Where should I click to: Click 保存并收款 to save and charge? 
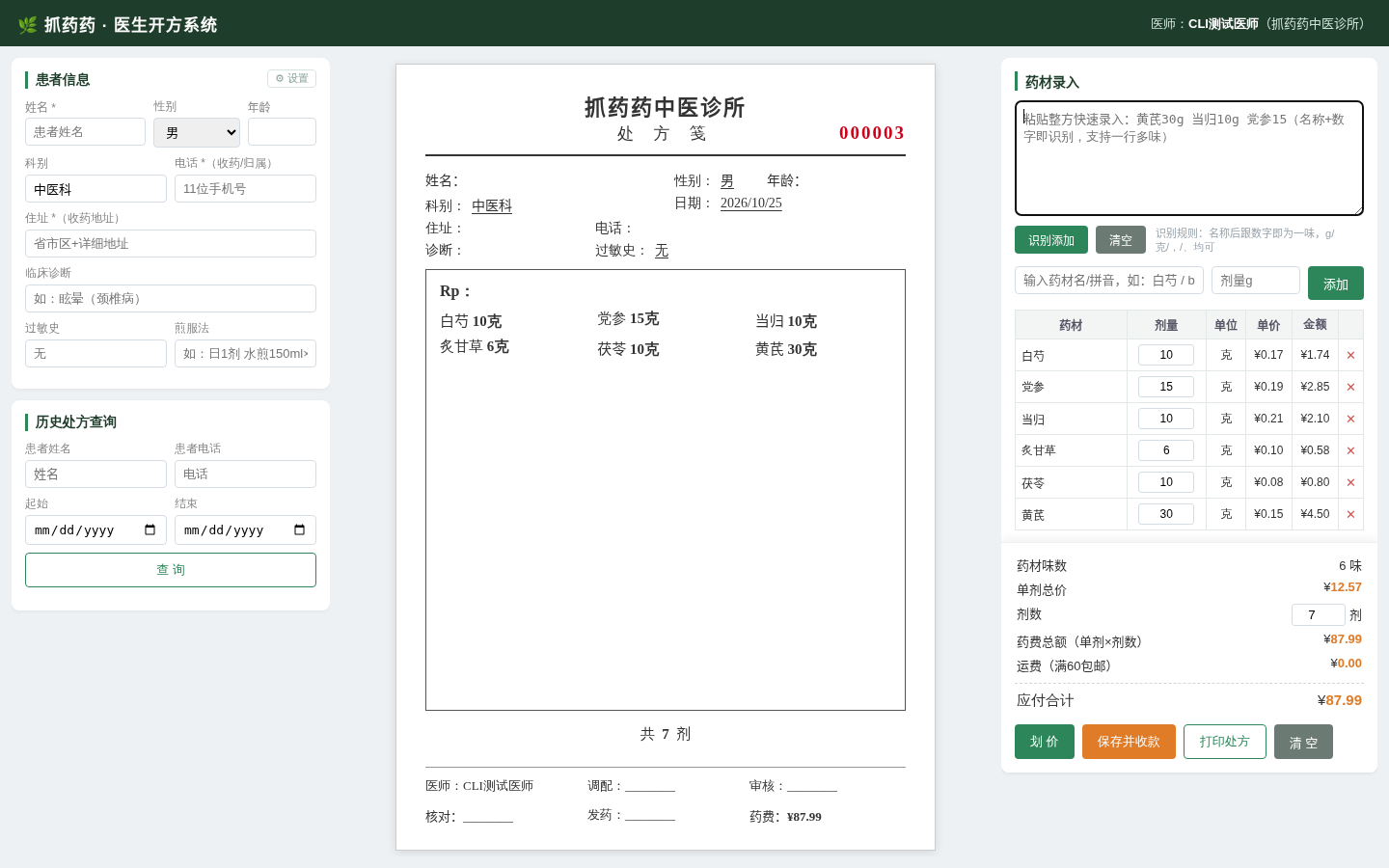[x=1129, y=742]
